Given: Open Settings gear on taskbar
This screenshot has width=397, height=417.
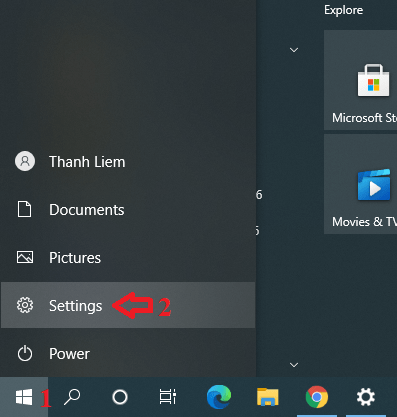Looking at the screenshot, I should 366,397.
